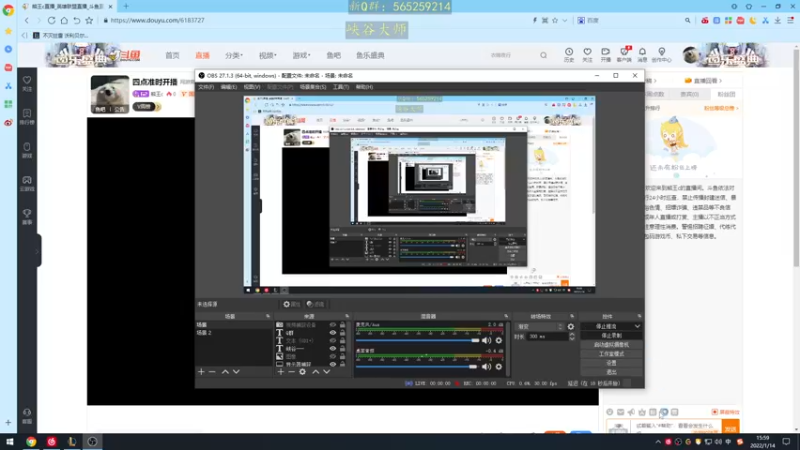The width and height of the screenshot is (800, 450).
Task: Open settings gear for the microphone/Aux audio channel
Action: 498,340
